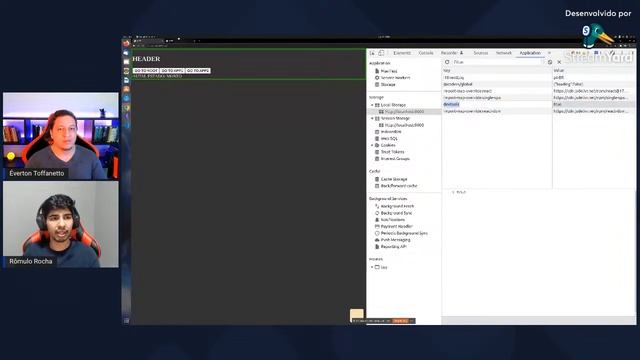Screen dimensions: 640x360
Task: Open Interest Groups in sidebar
Action: 395,159
